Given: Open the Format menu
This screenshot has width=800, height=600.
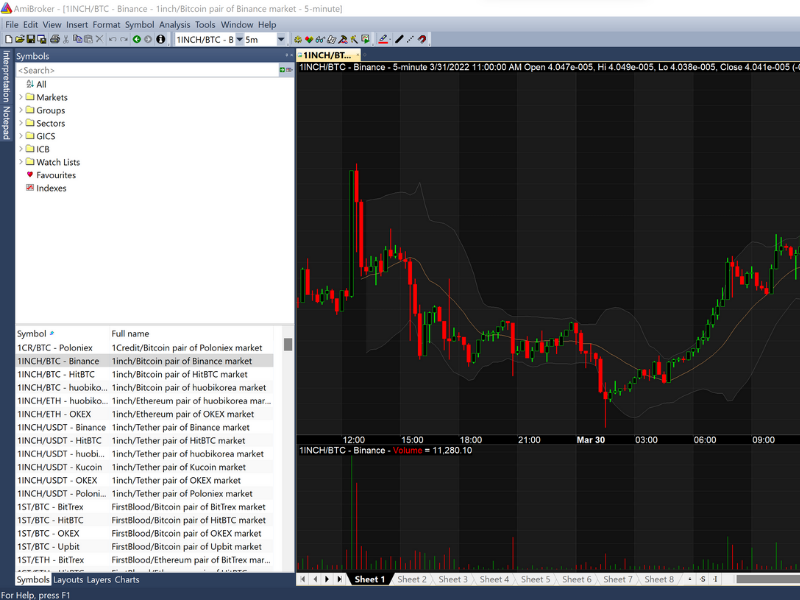Looking at the screenshot, I should click(106, 24).
